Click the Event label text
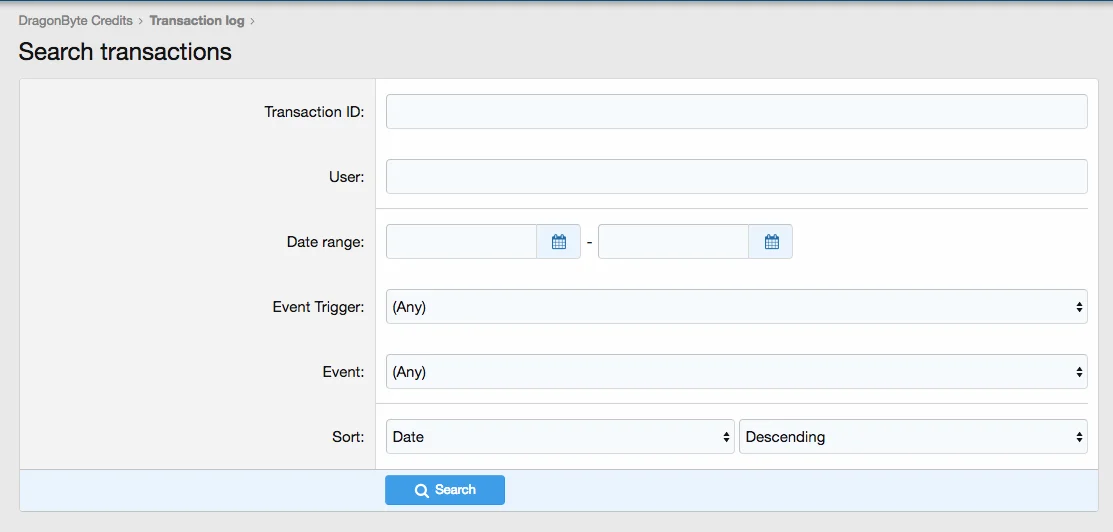Image resolution: width=1113 pixels, height=532 pixels. (x=343, y=372)
